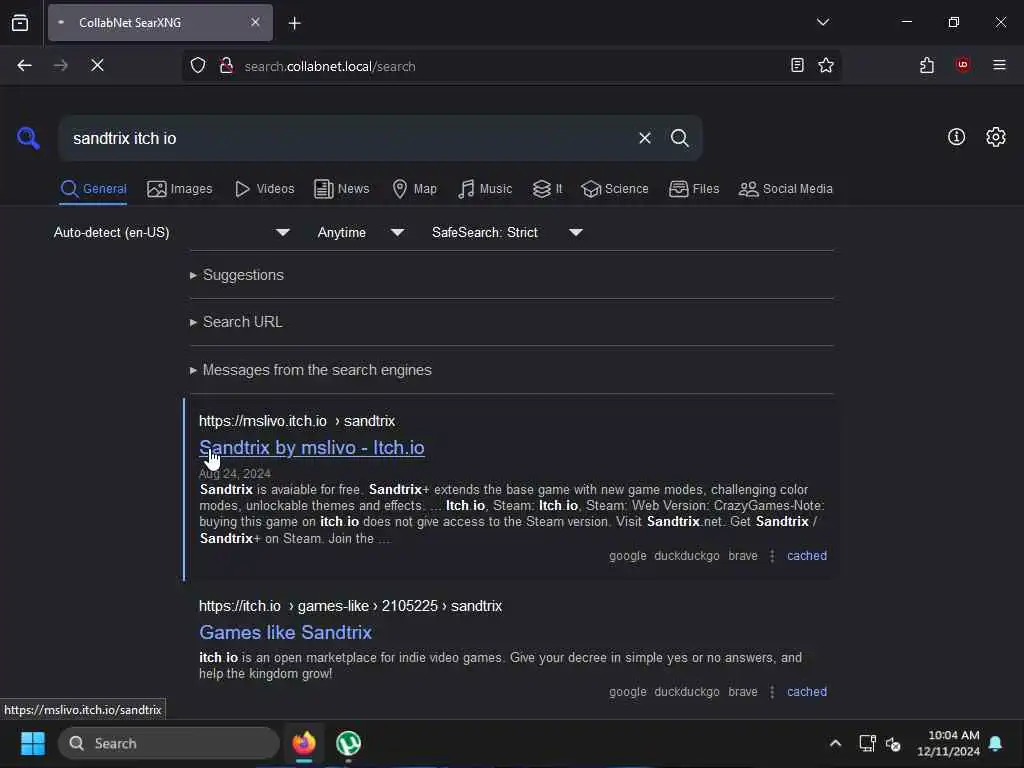Viewport: 1024px width, 768px height.
Task: Open the Anytime time range dropdown
Action: 361,232
